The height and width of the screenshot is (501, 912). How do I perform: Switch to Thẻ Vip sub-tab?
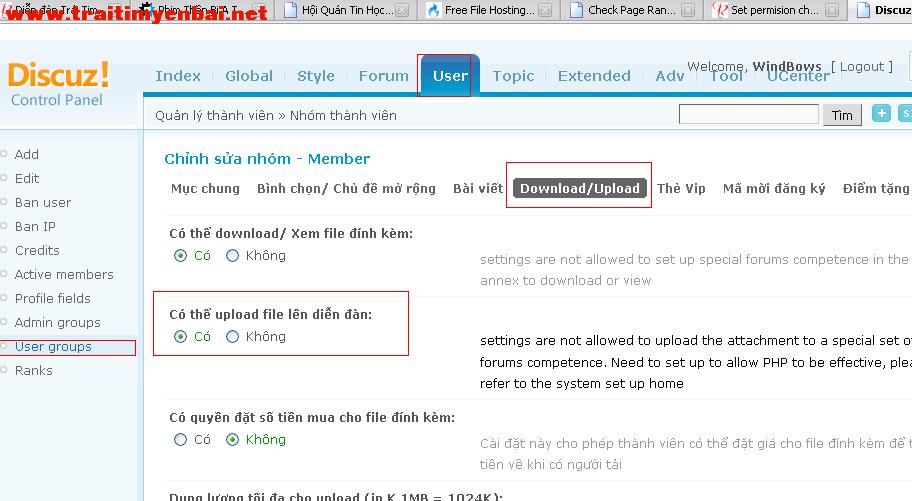click(x=681, y=189)
